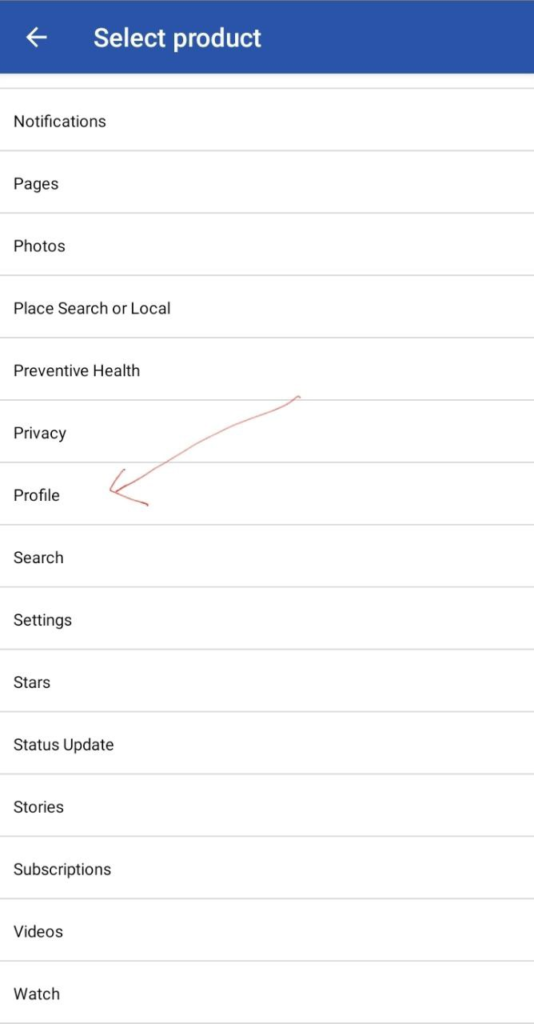Screen dimensions: 534x1024
Task: Tap the back arrow icon
Action: point(37,37)
